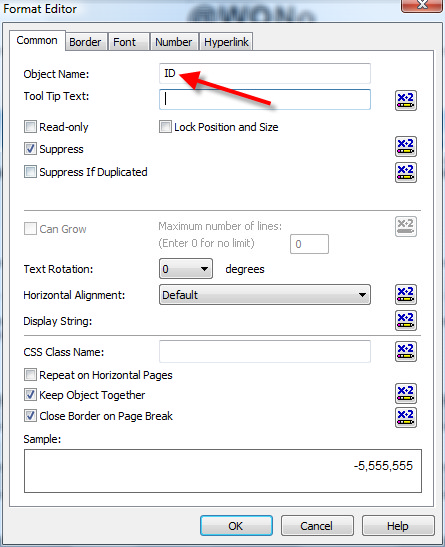Tick Lock Position and Size
Image resolution: width=445 pixels, height=547 pixels.
[165, 127]
